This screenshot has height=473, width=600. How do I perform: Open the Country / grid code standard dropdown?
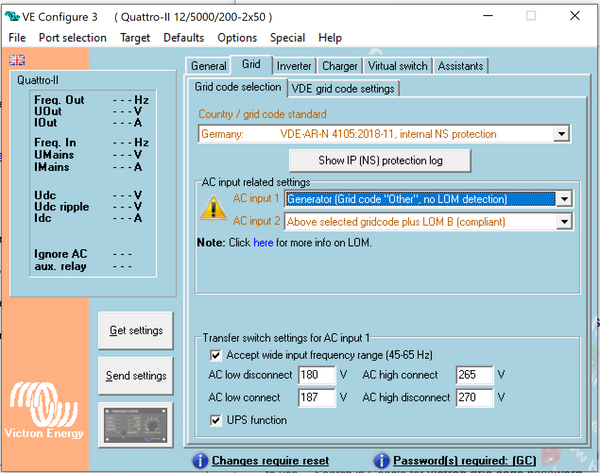[385, 134]
